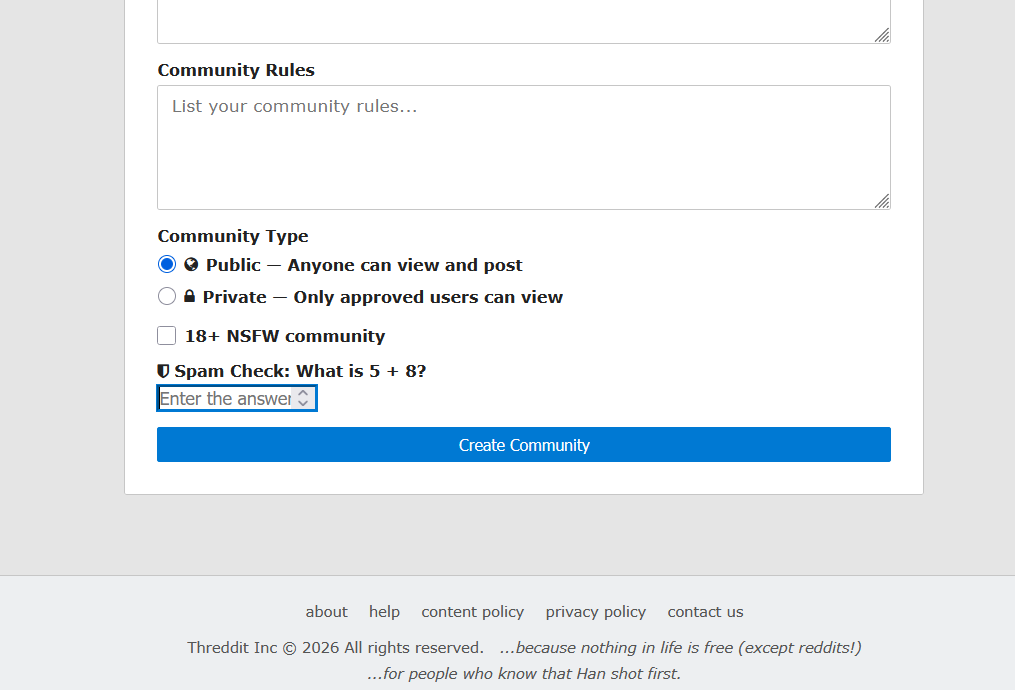The width and height of the screenshot is (1015, 690).
Task: Click the resize handle of the topmost textarea
Action: [881, 35]
